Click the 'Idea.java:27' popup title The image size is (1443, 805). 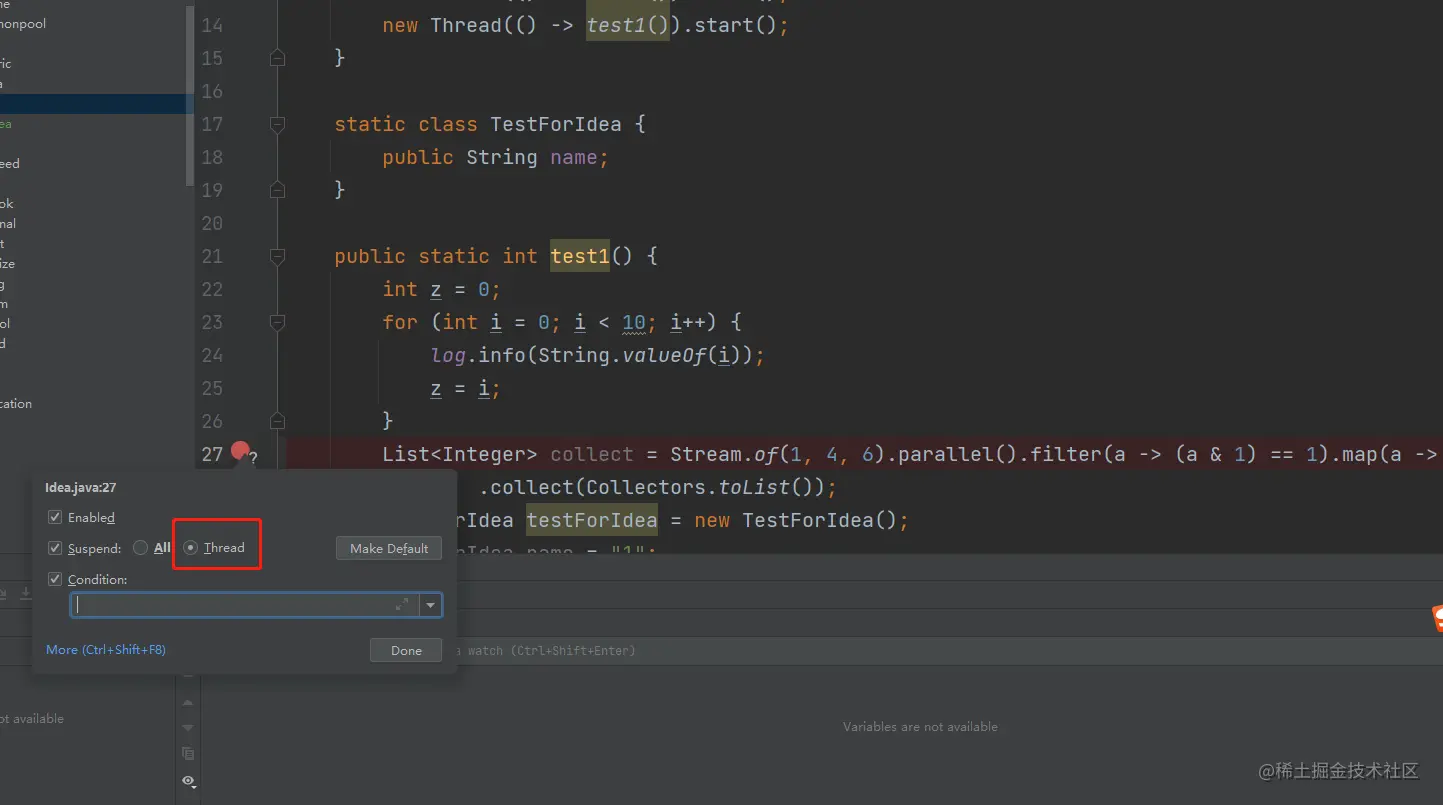pos(83,488)
